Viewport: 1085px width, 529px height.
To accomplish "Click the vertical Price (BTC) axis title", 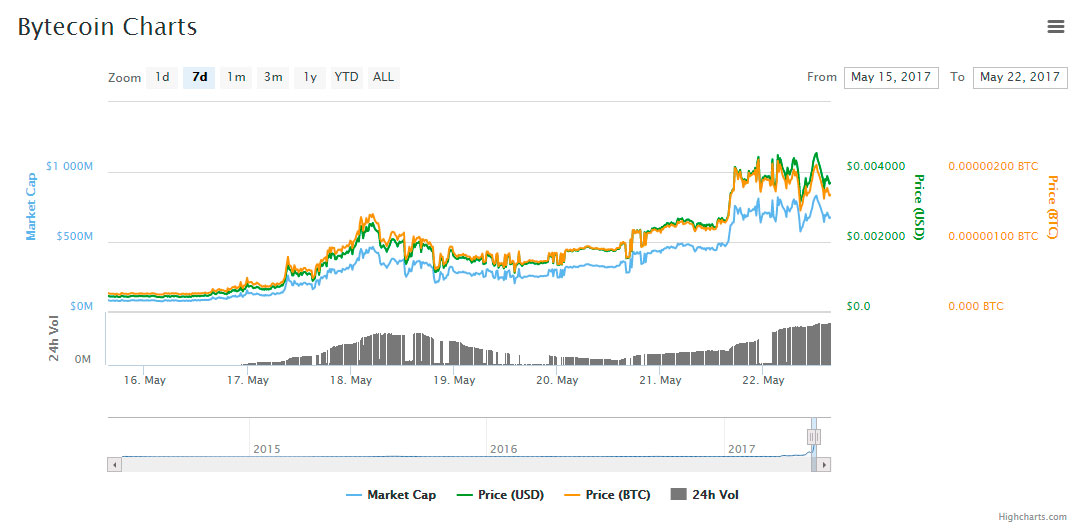I will tap(1053, 207).
